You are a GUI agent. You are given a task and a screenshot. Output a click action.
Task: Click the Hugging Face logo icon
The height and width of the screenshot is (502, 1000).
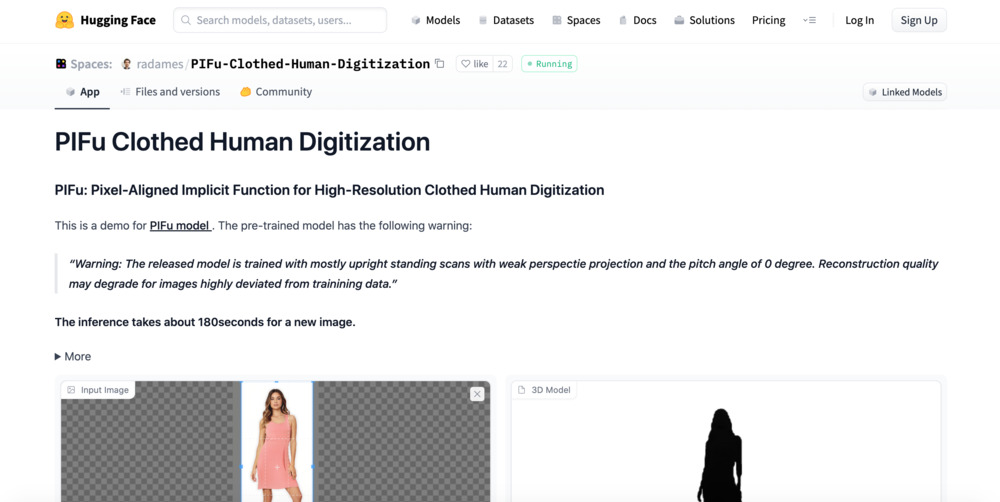65,20
